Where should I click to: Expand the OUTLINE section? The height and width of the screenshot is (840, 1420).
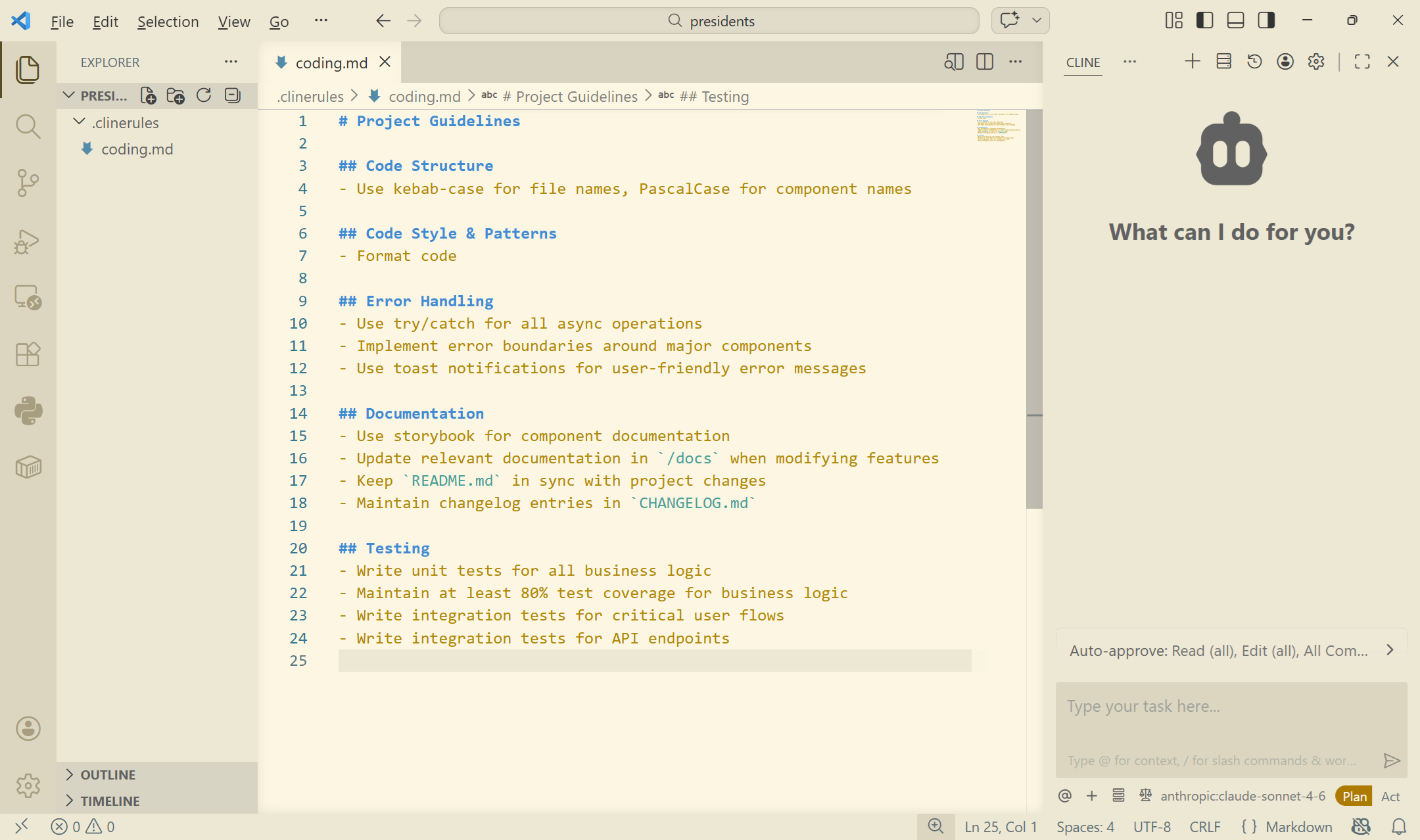tap(108, 775)
